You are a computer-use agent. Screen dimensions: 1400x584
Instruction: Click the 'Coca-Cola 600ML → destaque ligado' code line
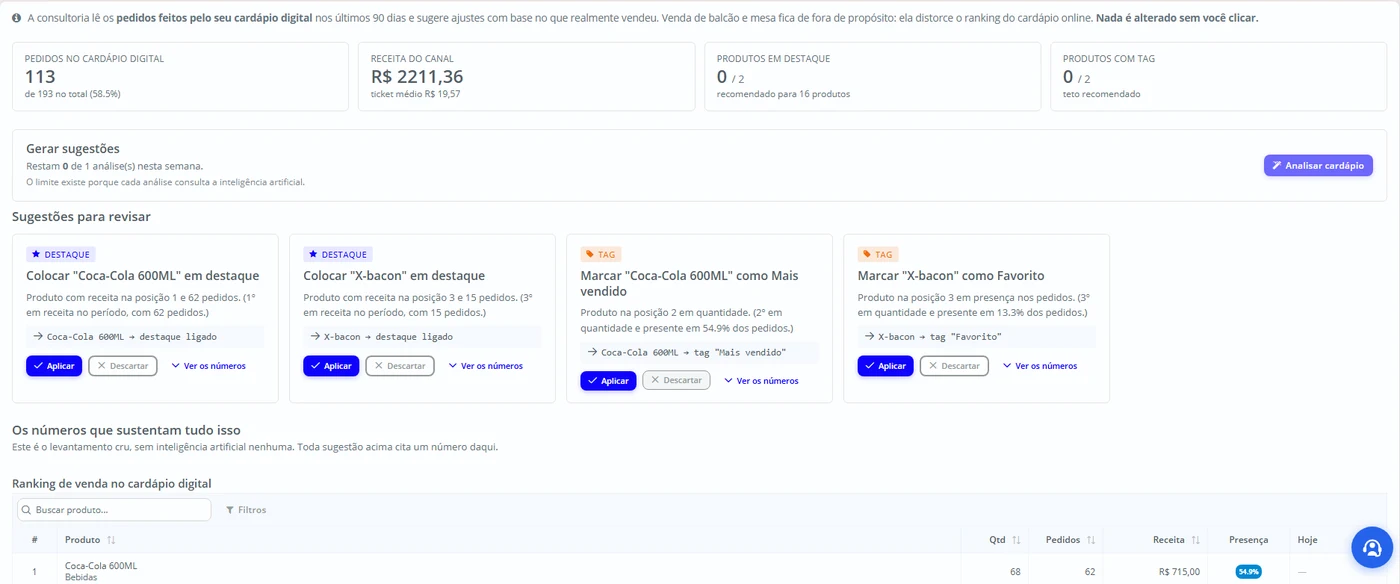click(x=145, y=337)
